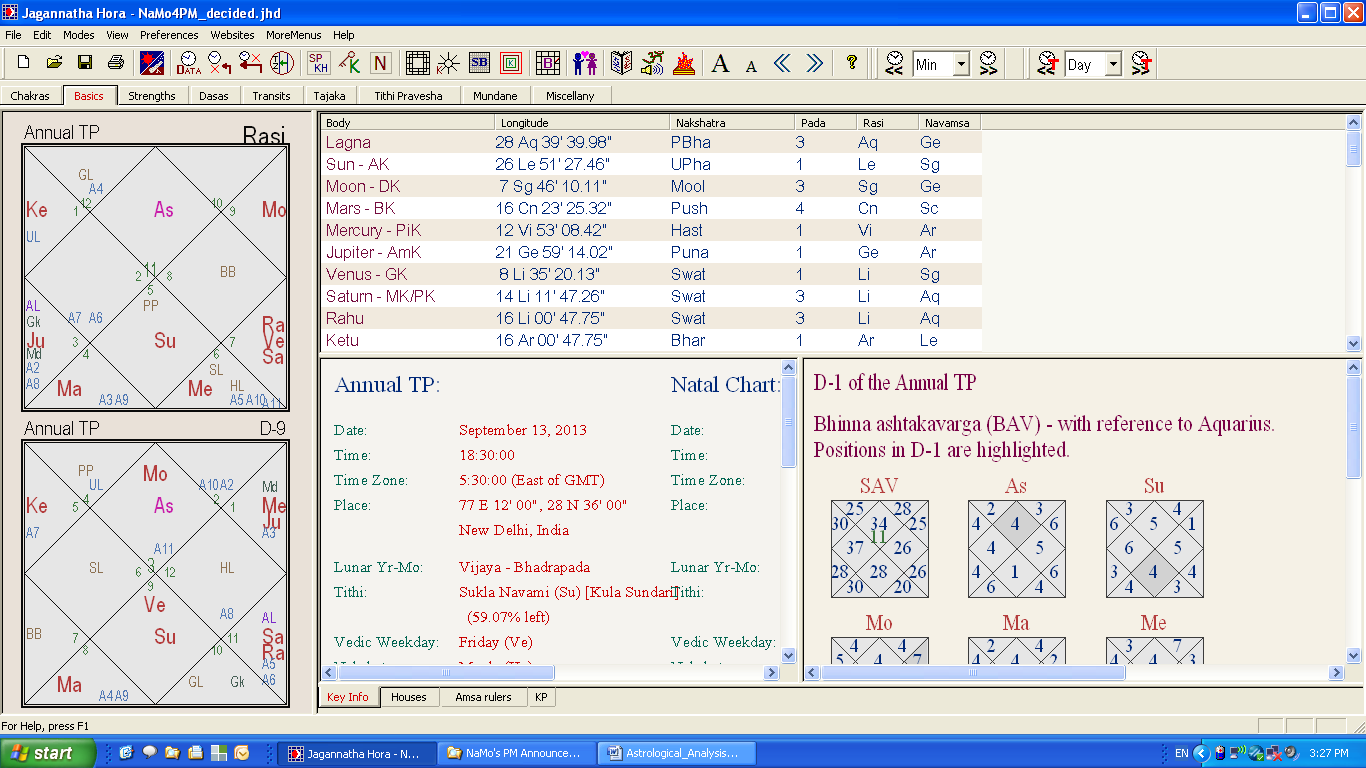Click the taskbar clock showing 3:27 PM
Viewport: 1366px width, 768px height.
click(1328, 753)
